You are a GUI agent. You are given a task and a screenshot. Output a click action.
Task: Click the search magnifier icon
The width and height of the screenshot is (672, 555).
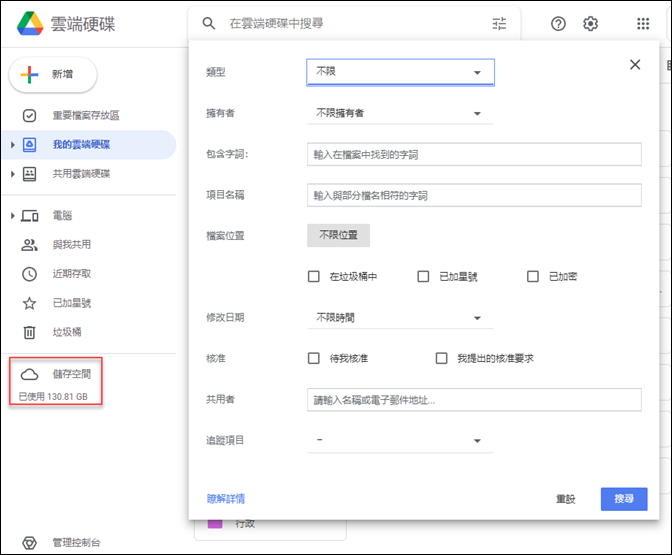pos(209,23)
